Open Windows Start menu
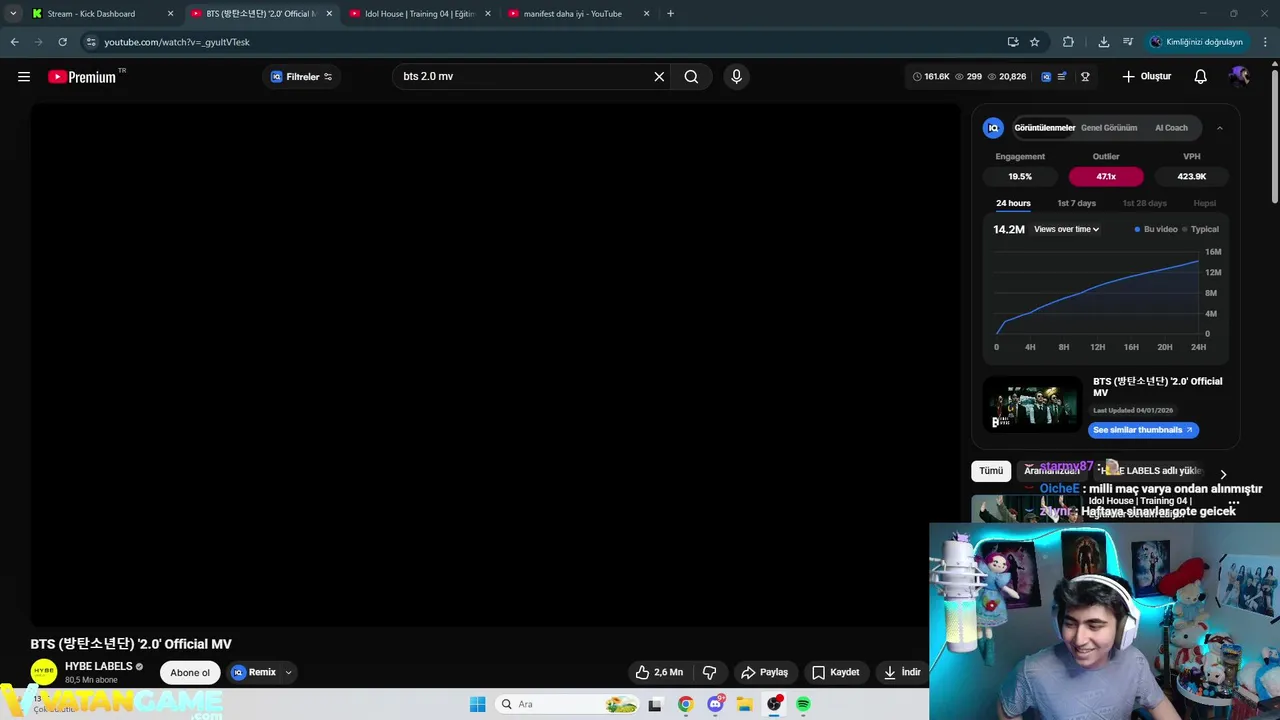This screenshot has width=1280, height=720. click(478, 704)
